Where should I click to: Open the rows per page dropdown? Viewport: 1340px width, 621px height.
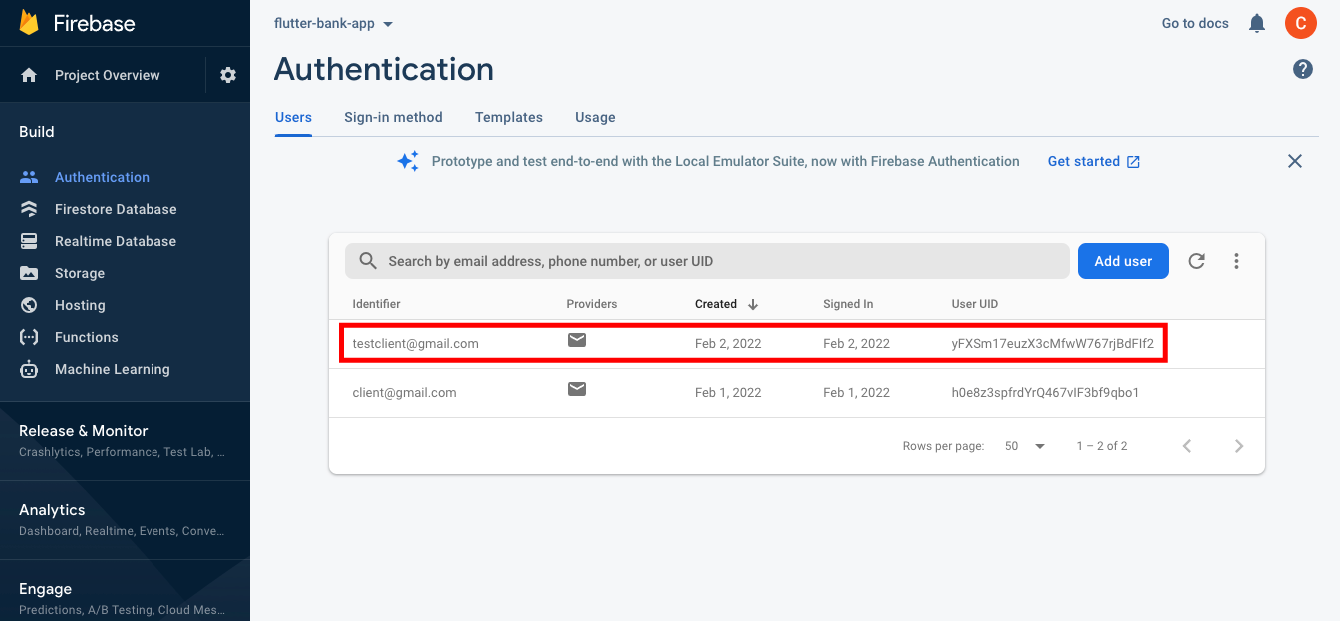click(x=1025, y=446)
